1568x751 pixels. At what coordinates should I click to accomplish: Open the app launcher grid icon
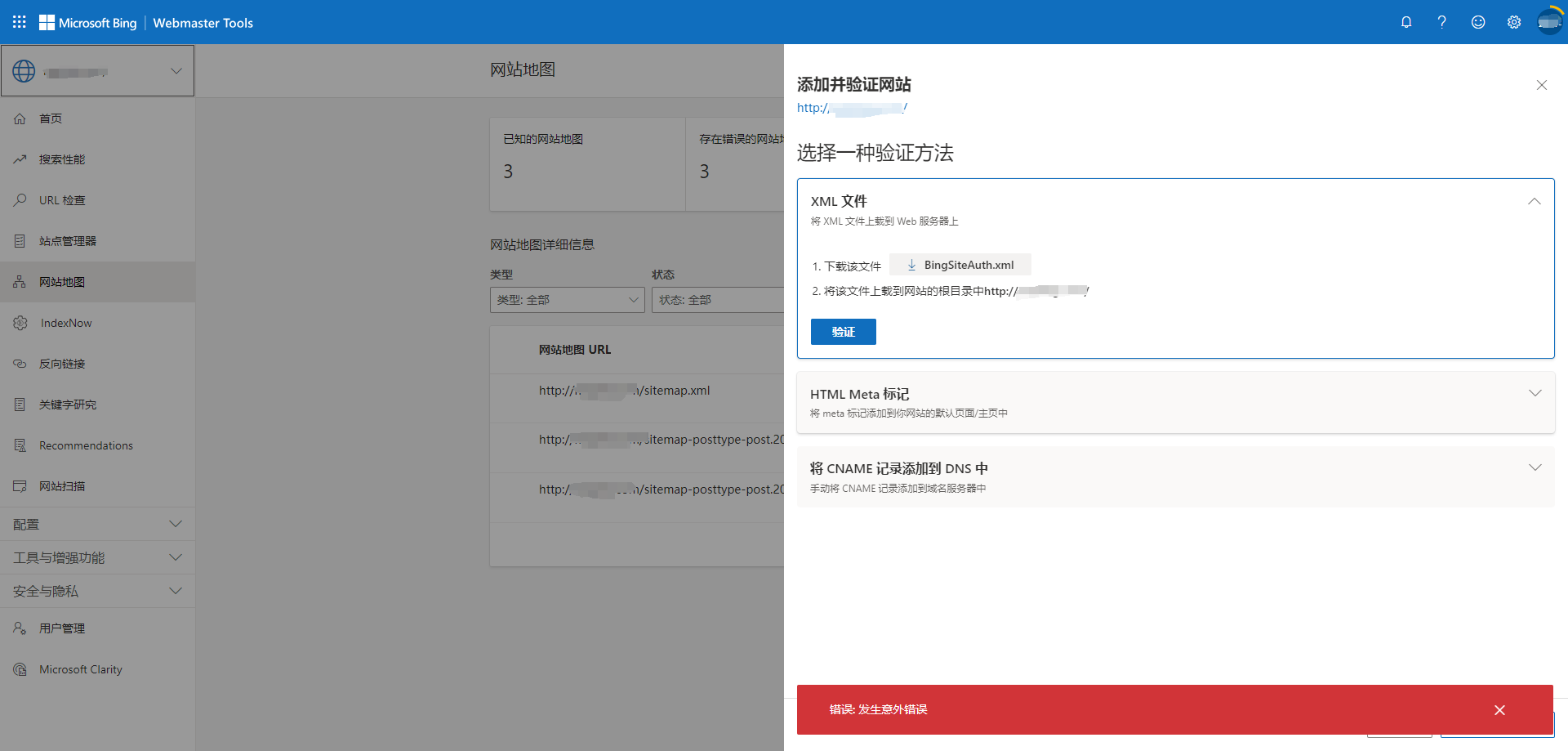tap(20, 22)
